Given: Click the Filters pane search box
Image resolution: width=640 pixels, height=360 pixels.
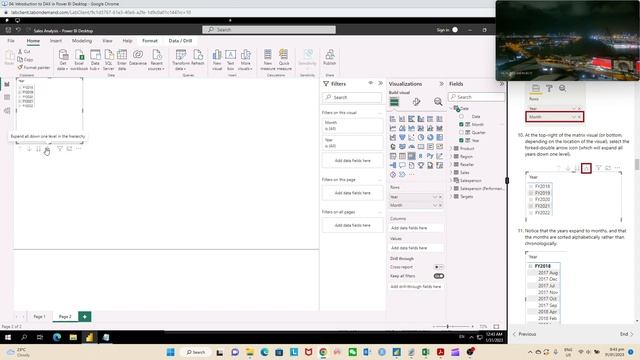Looking at the screenshot, I should click(352, 97).
